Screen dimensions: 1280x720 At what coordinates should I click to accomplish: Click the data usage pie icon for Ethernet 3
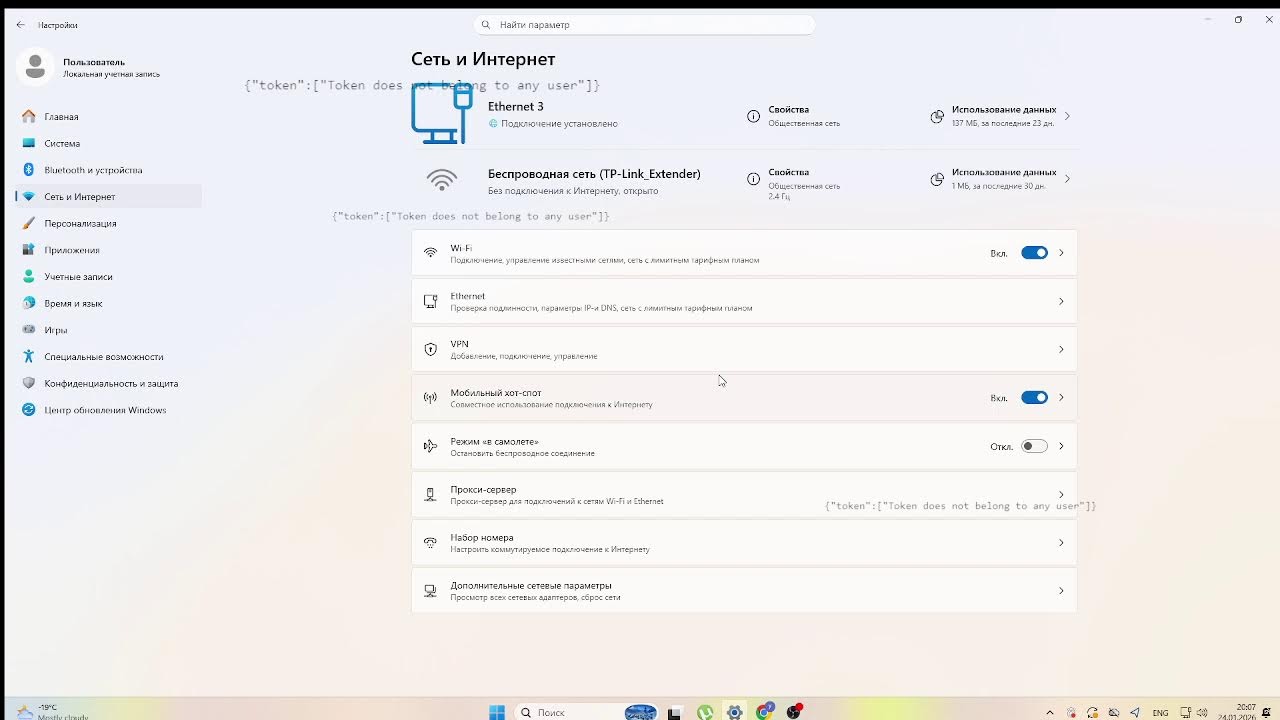[x=937, y=116]
